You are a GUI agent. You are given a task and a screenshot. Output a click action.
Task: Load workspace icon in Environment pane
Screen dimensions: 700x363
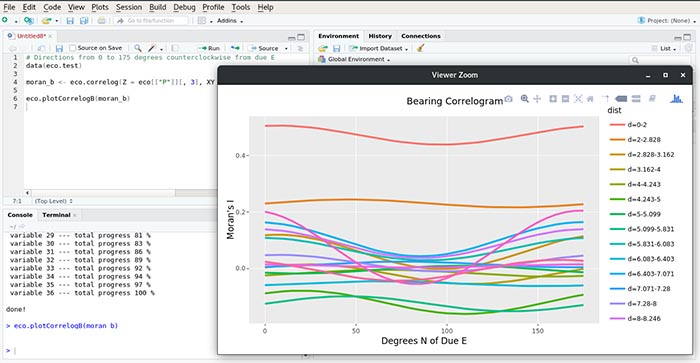pos(323,48)
